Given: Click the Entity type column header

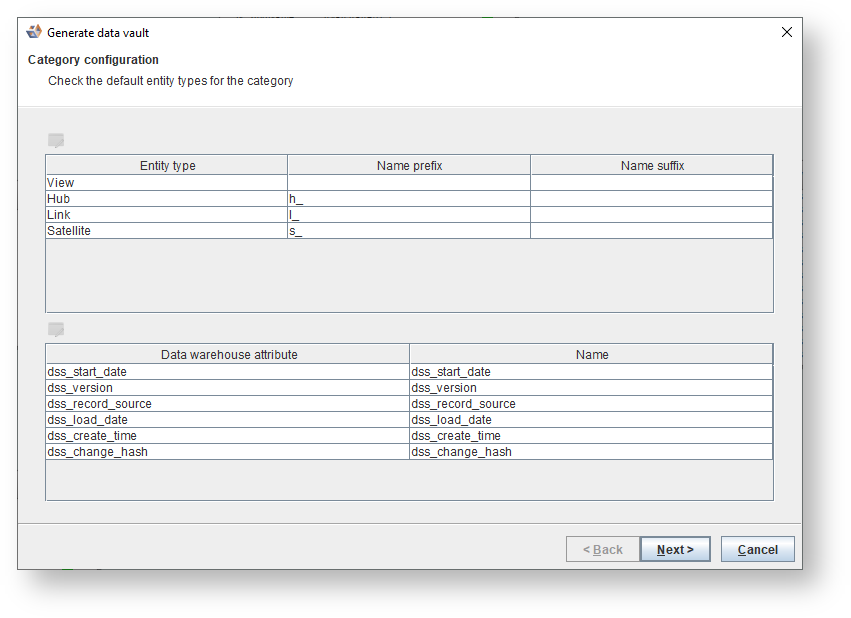Looking at the screenshot, I should [x=167, y=165].
